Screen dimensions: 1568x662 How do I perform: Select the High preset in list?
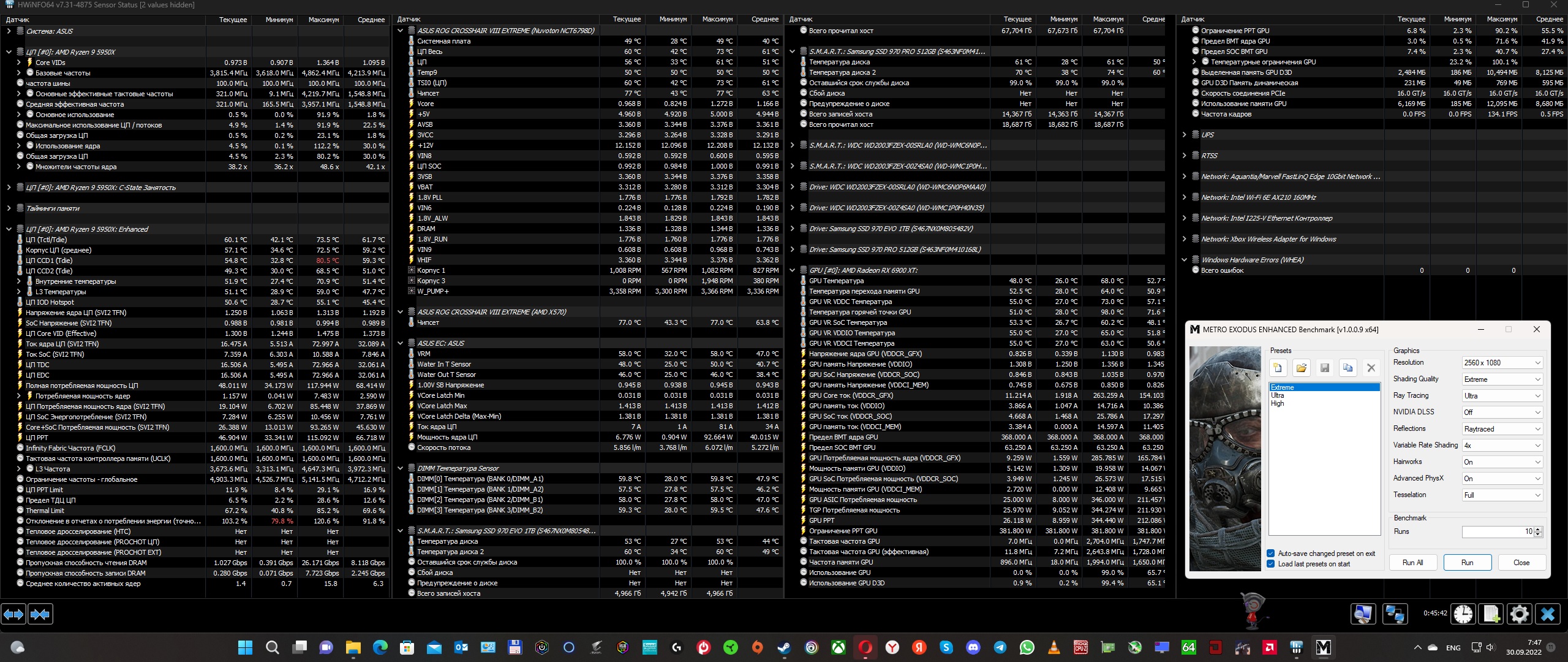[x=1277, y=403]
